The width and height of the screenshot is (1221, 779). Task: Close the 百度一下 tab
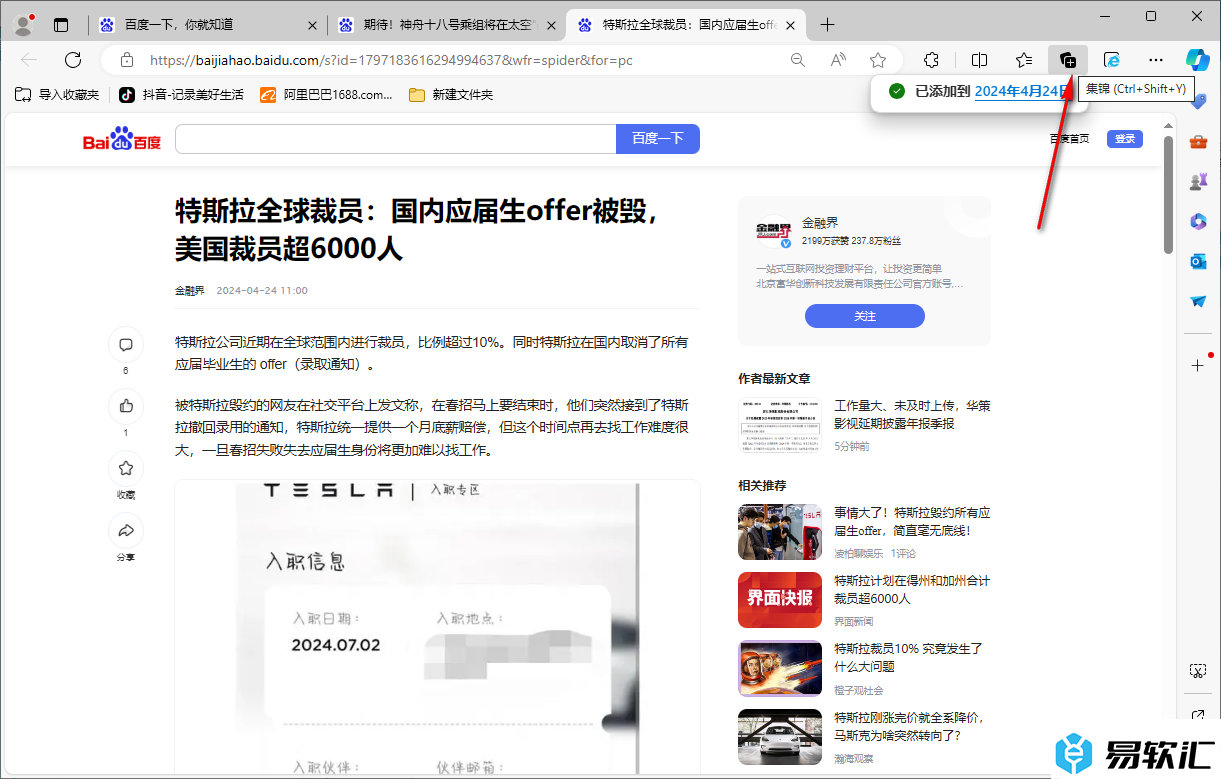coord(313,25)
